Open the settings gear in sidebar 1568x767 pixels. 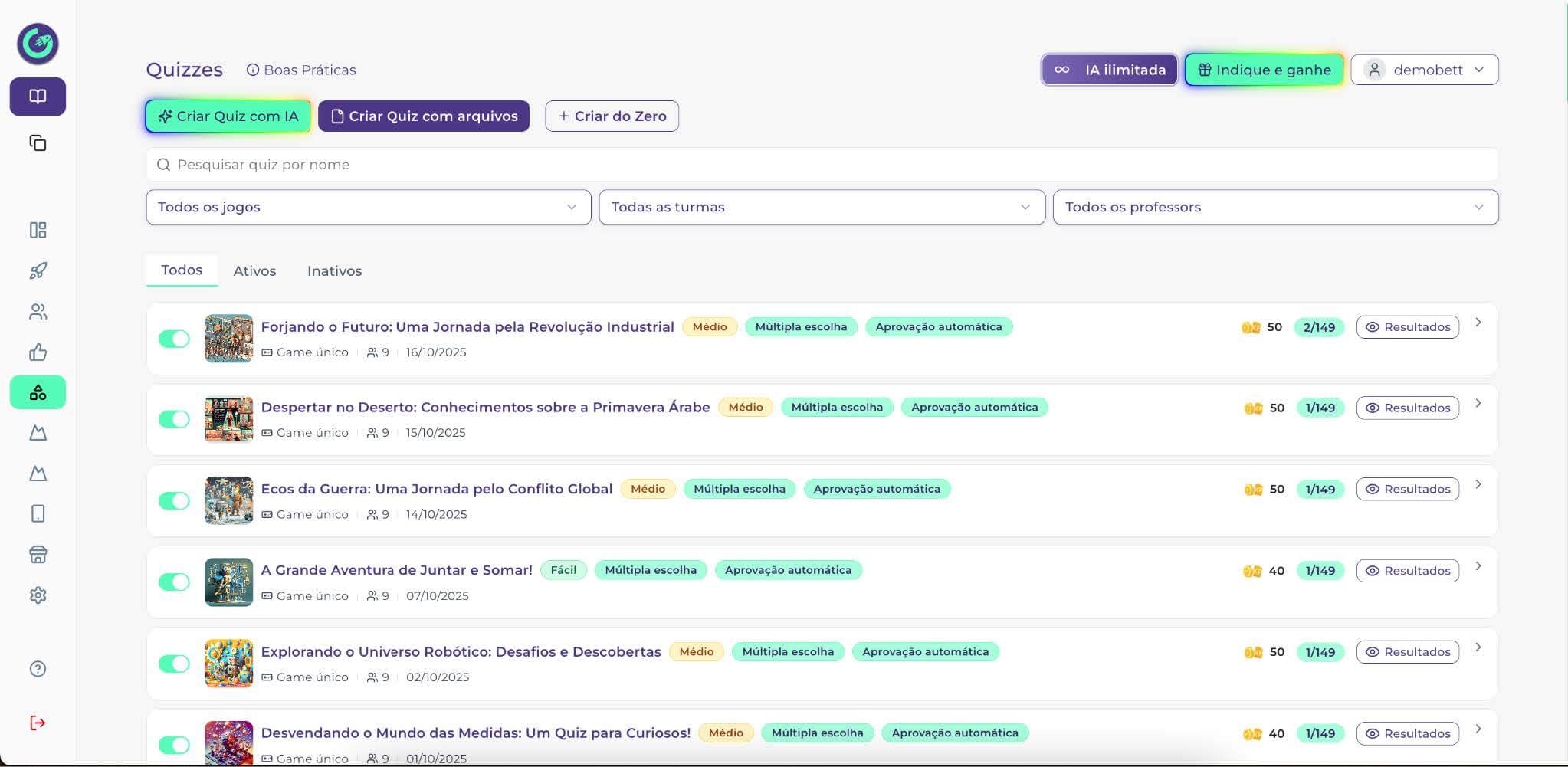[x=38, y=595]
